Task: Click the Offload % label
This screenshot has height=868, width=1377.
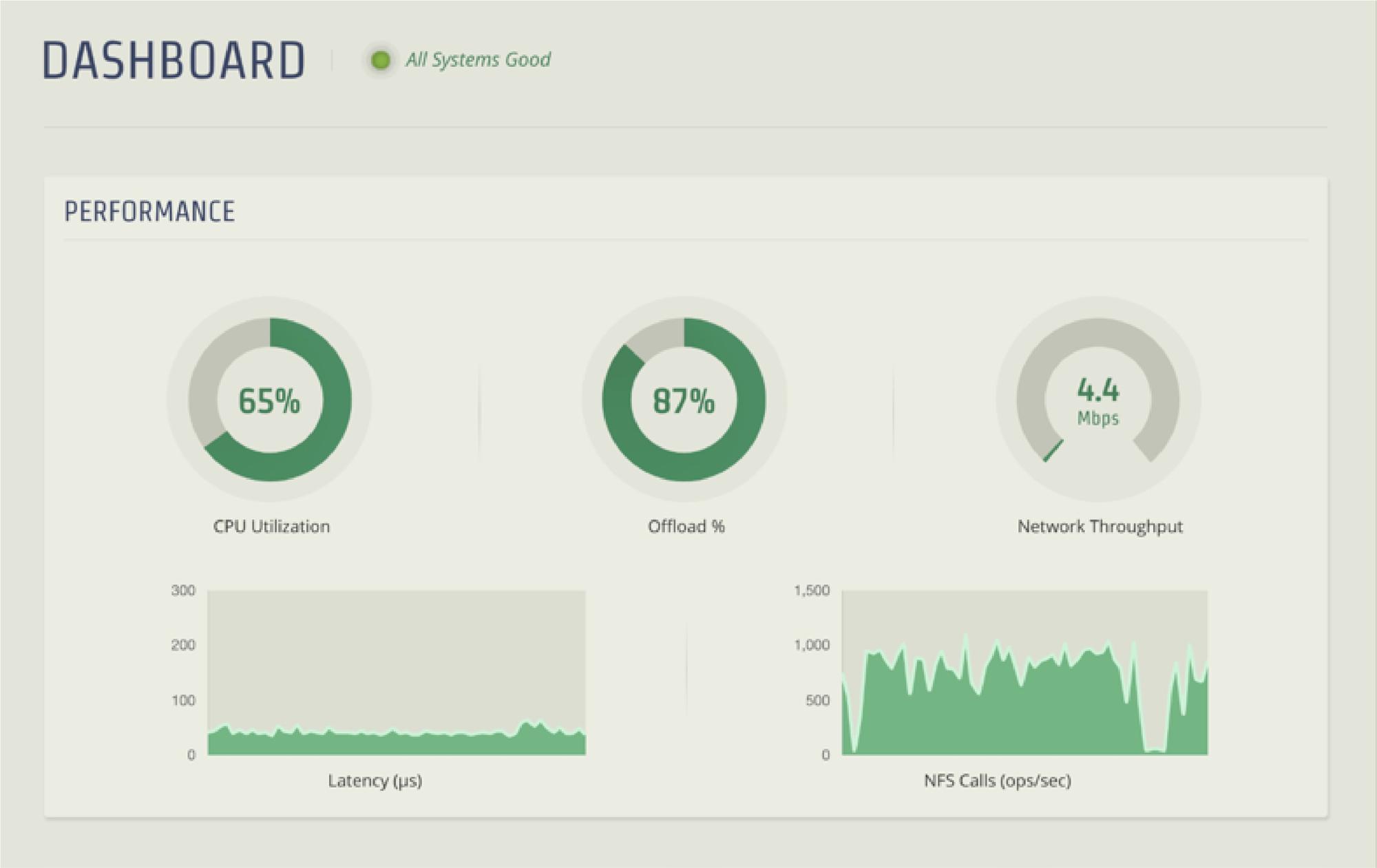Action: (x=686, y=527)
